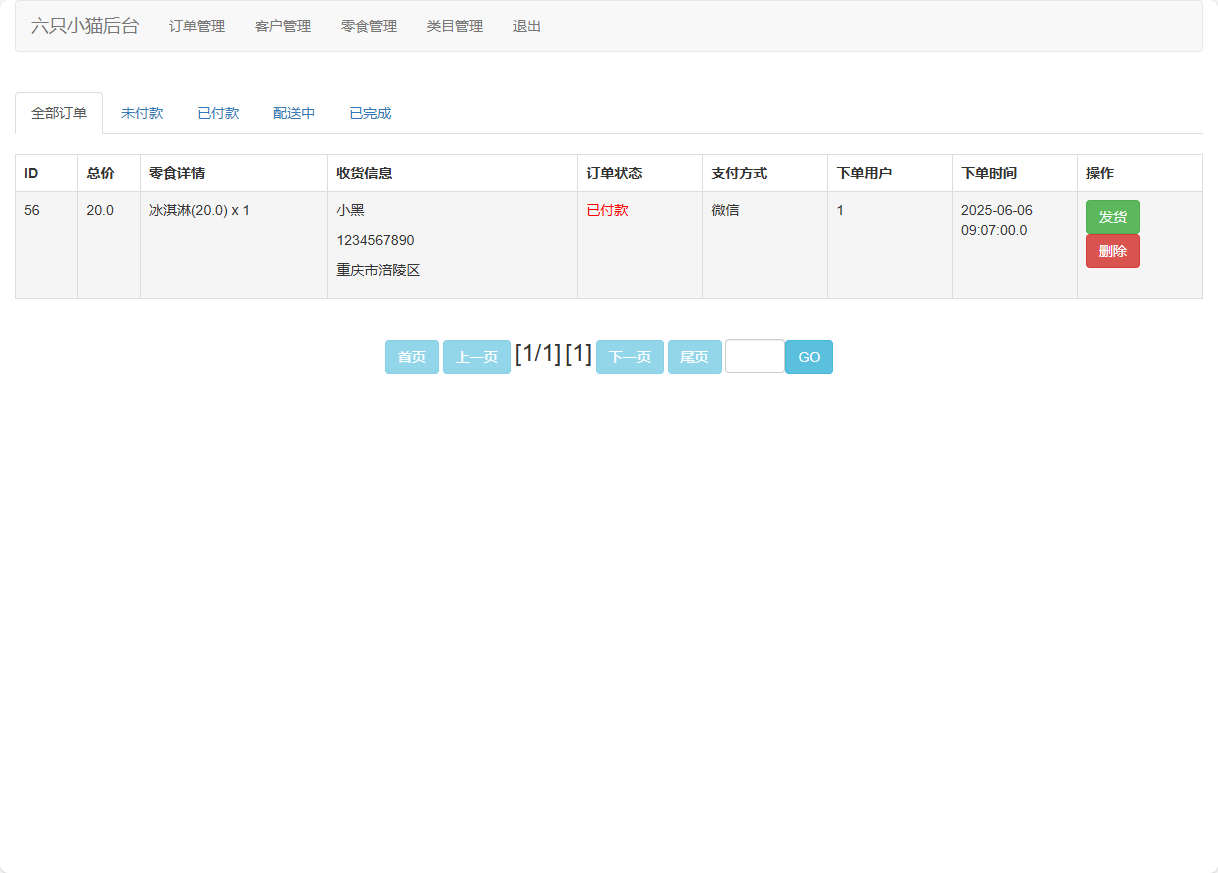Open the 客户管理 customer management page
The height and width of the screenshot is (873, 1218).
[x=282, y=27]
